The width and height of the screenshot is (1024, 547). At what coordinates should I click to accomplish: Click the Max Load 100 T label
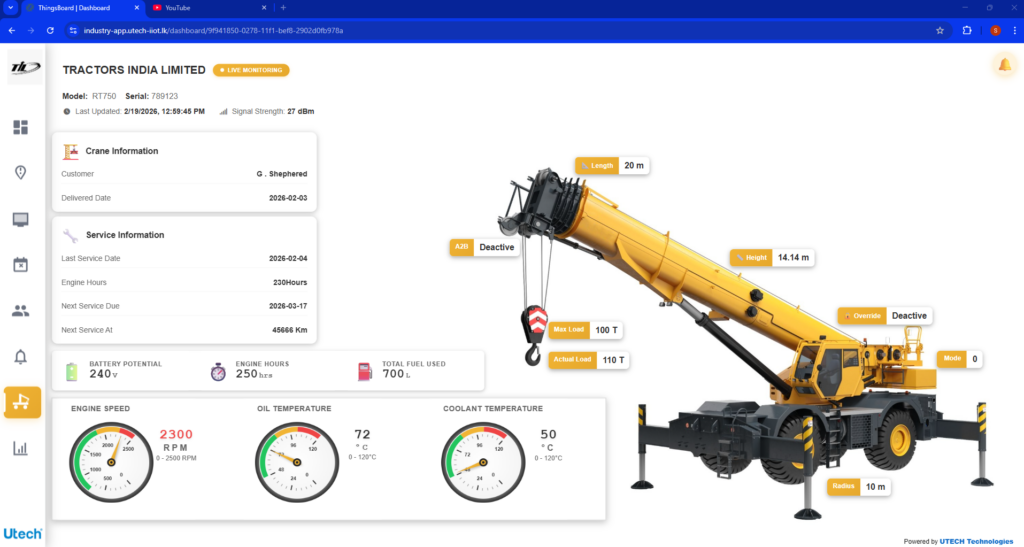(x=586, y=330)
